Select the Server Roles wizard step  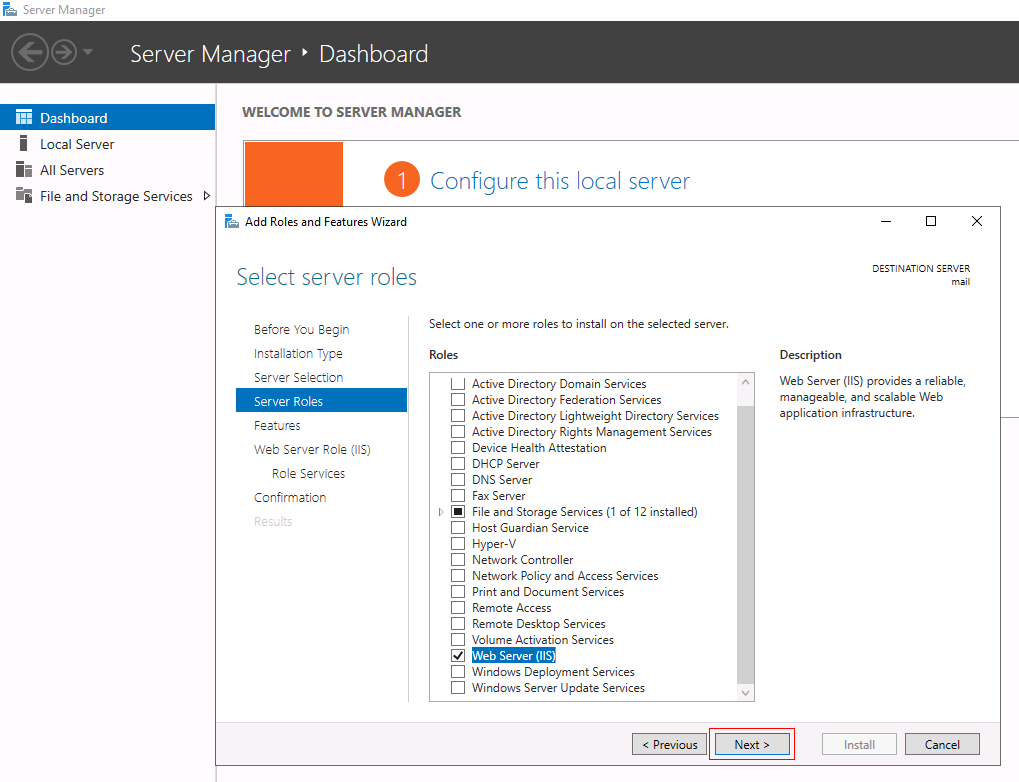[322, 401]
